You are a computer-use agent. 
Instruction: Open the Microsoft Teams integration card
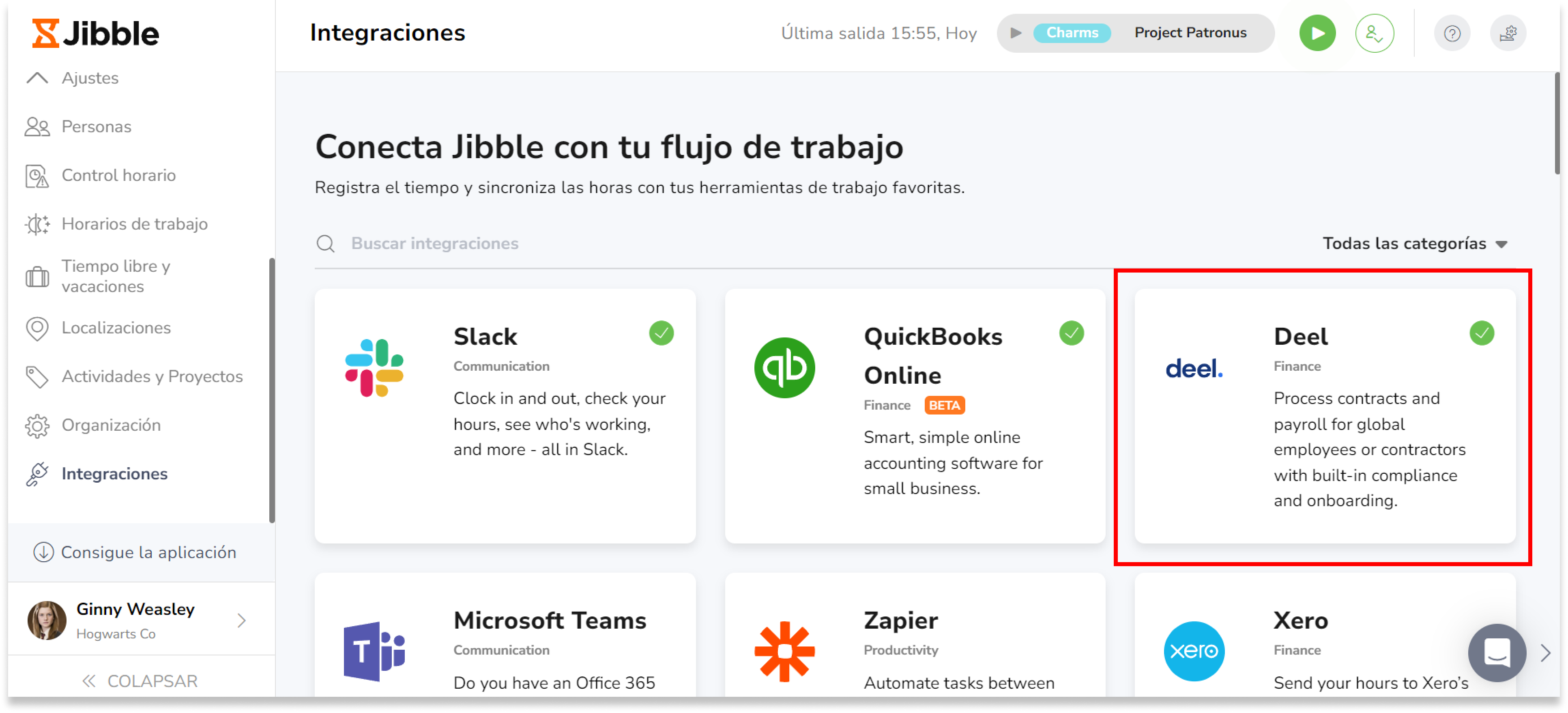coord(505,634)
